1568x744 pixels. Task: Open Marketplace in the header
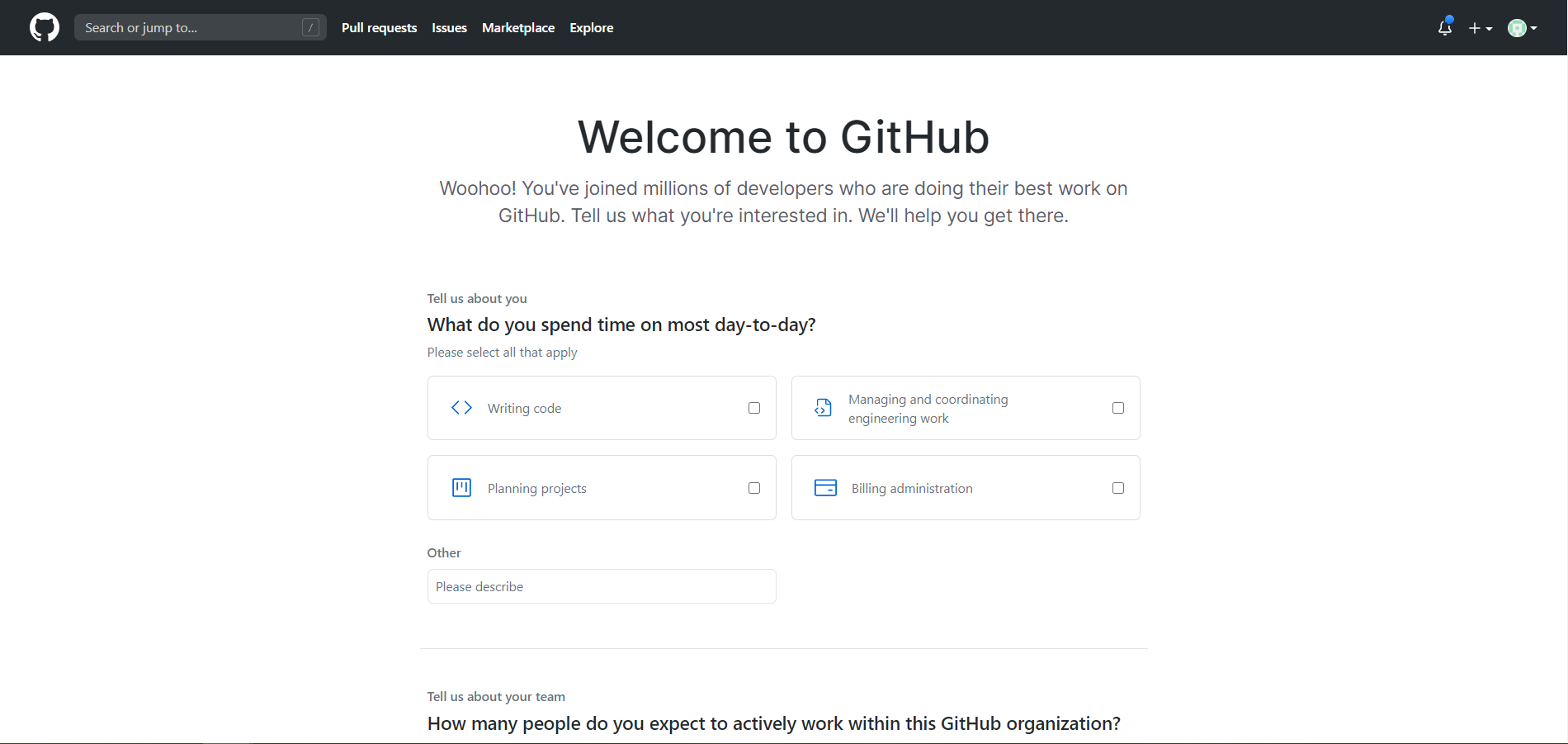pyautogui.click(x=518, y=27)
